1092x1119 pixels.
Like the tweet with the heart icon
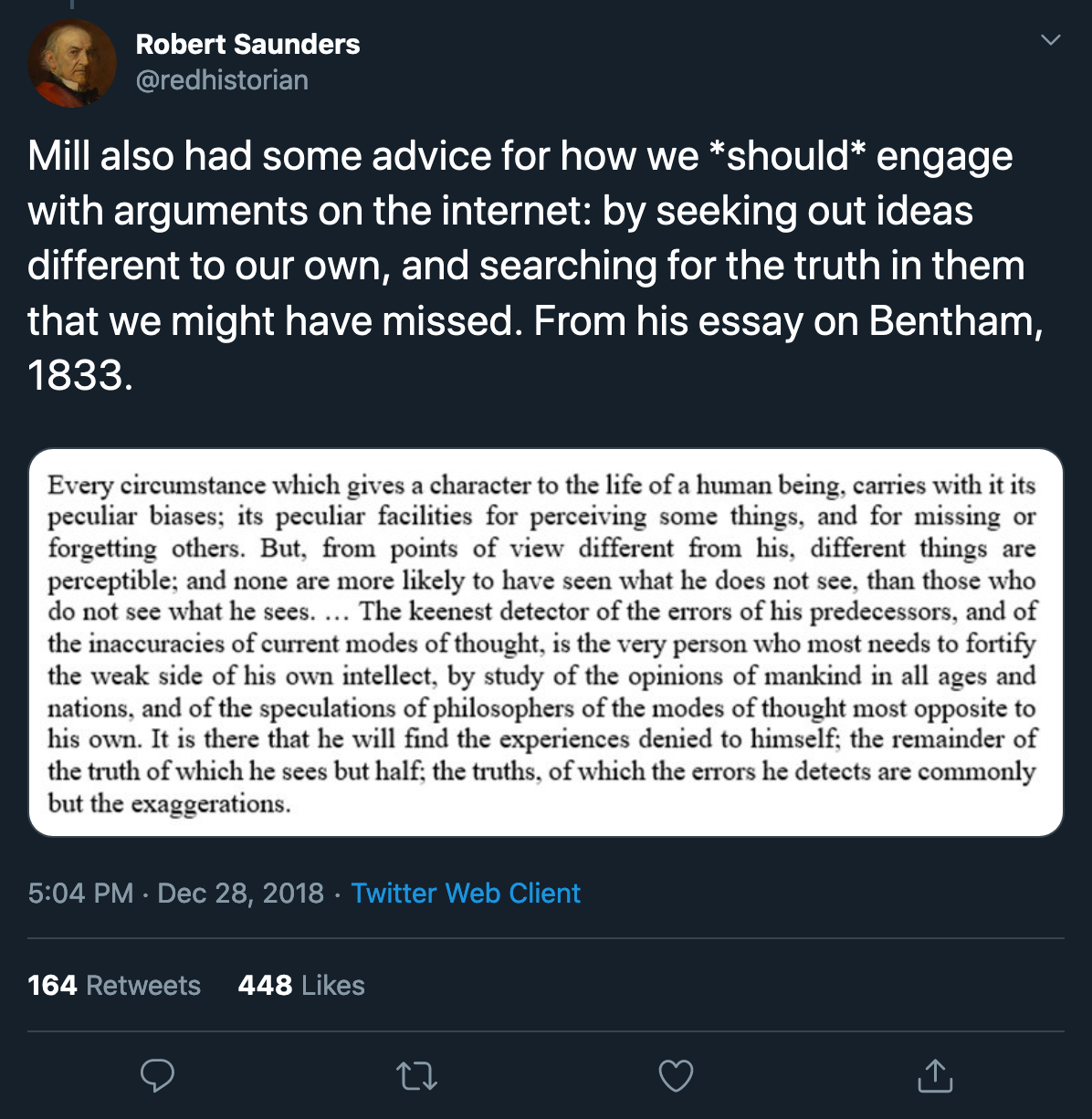point(676,1076)
